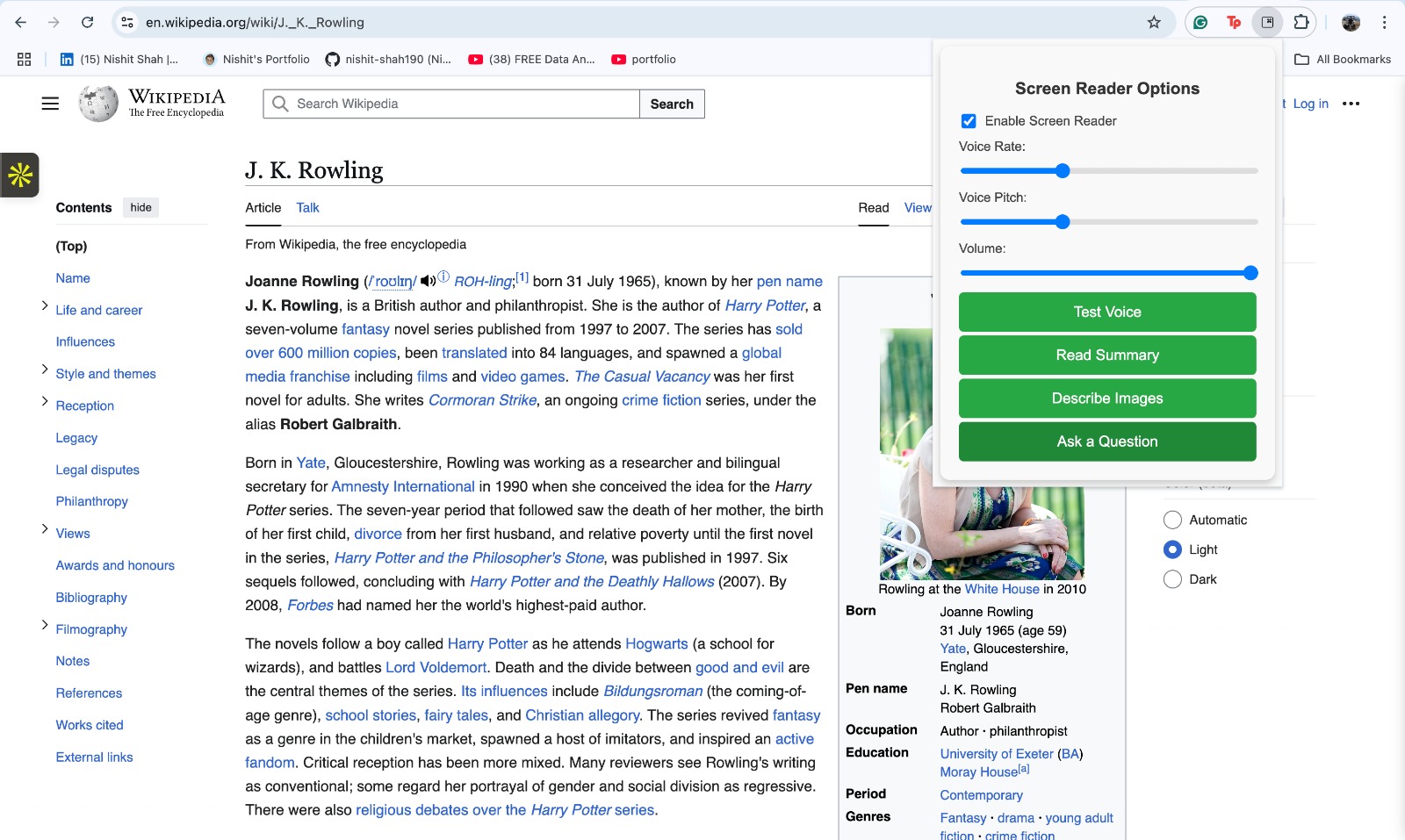Click the Describe Images button

[x=1107, y=398]
